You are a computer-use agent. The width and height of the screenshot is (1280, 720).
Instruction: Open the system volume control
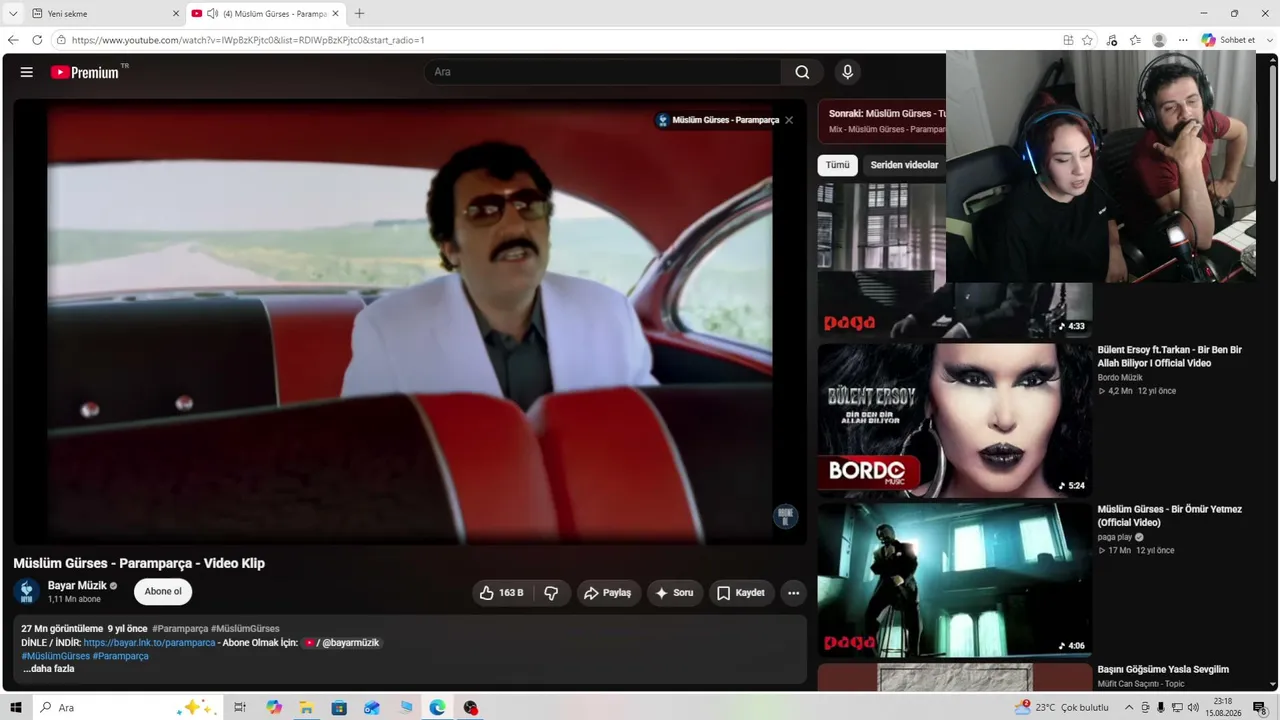[1193, 708]
